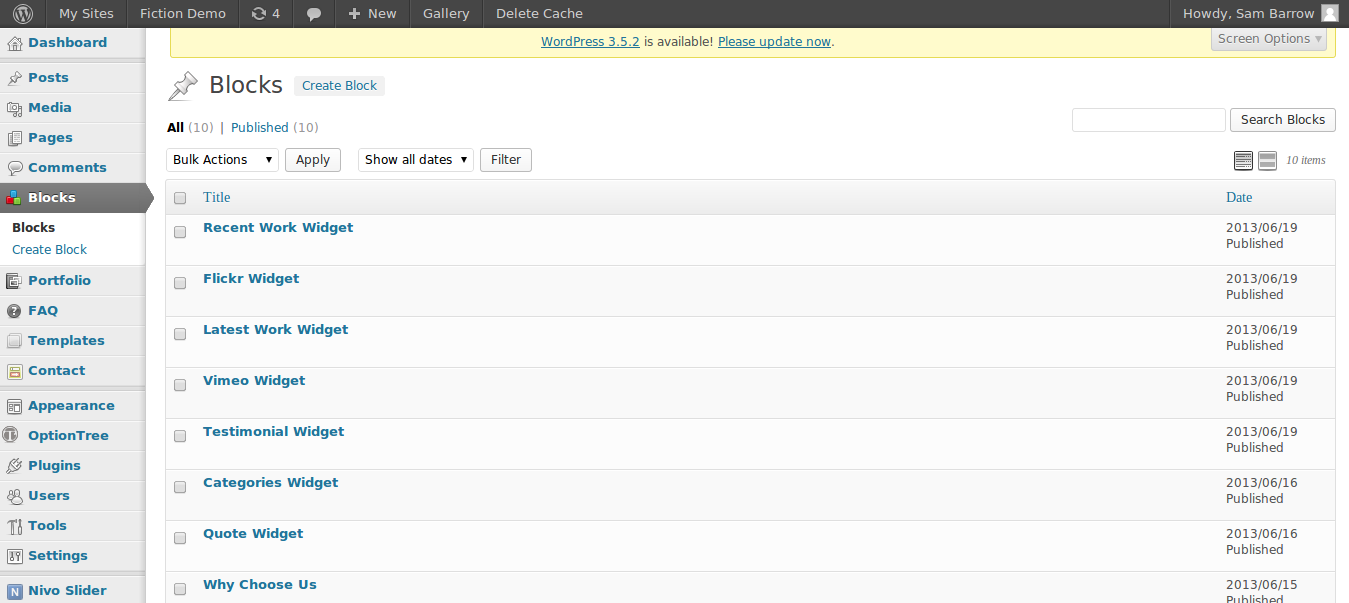Click the colored Blocks icon in sidebar

click(x=14, y=198)
